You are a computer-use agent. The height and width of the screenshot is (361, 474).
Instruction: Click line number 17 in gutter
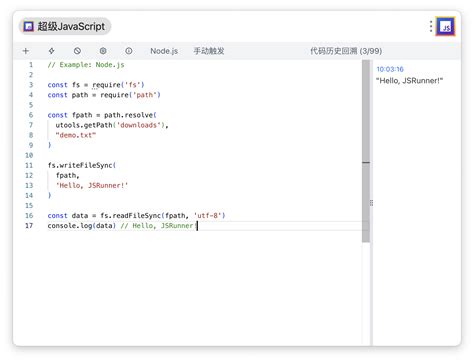pyautogui.click(x=29, y=226)
